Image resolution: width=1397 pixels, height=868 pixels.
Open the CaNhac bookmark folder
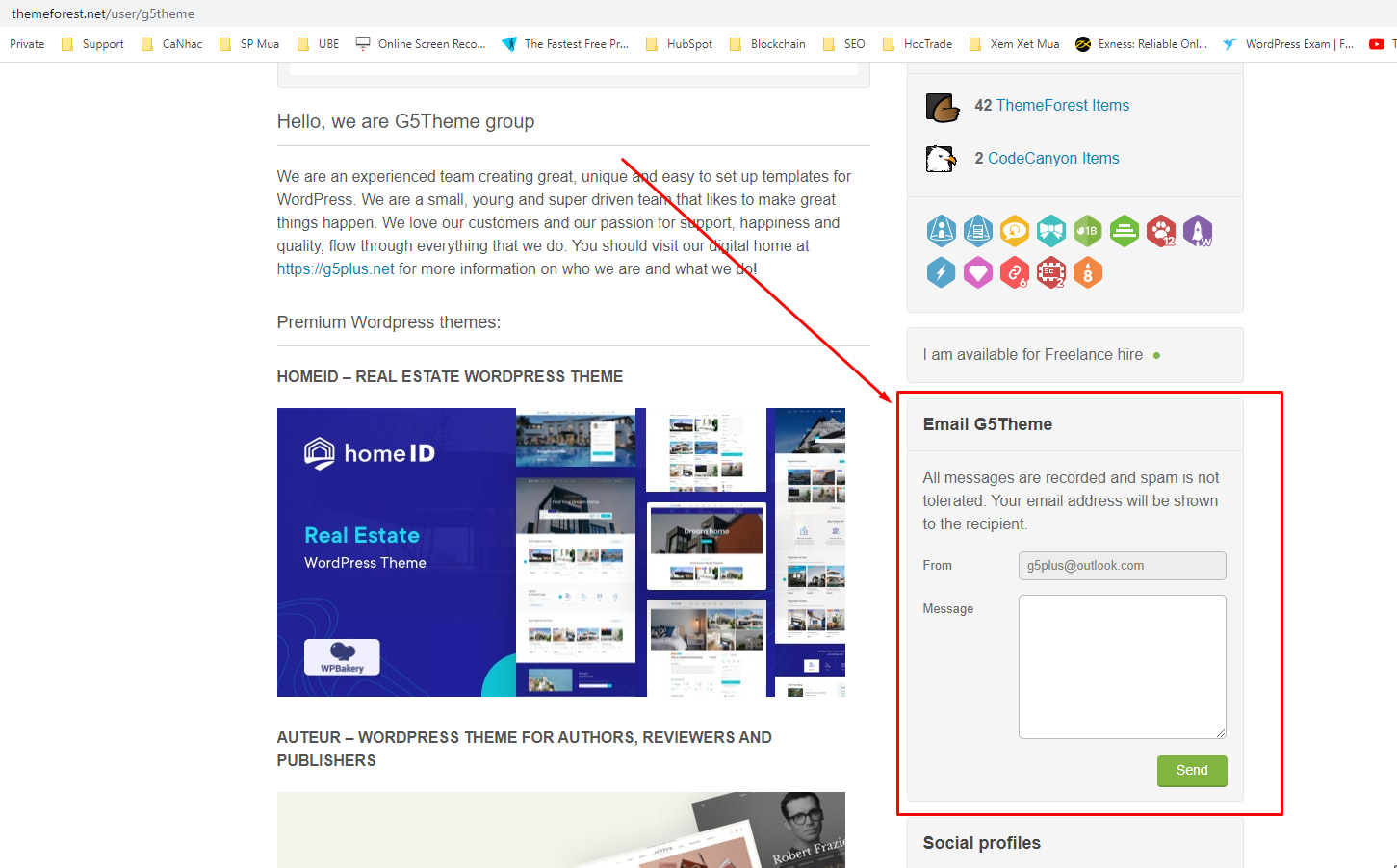coord(172,44)
